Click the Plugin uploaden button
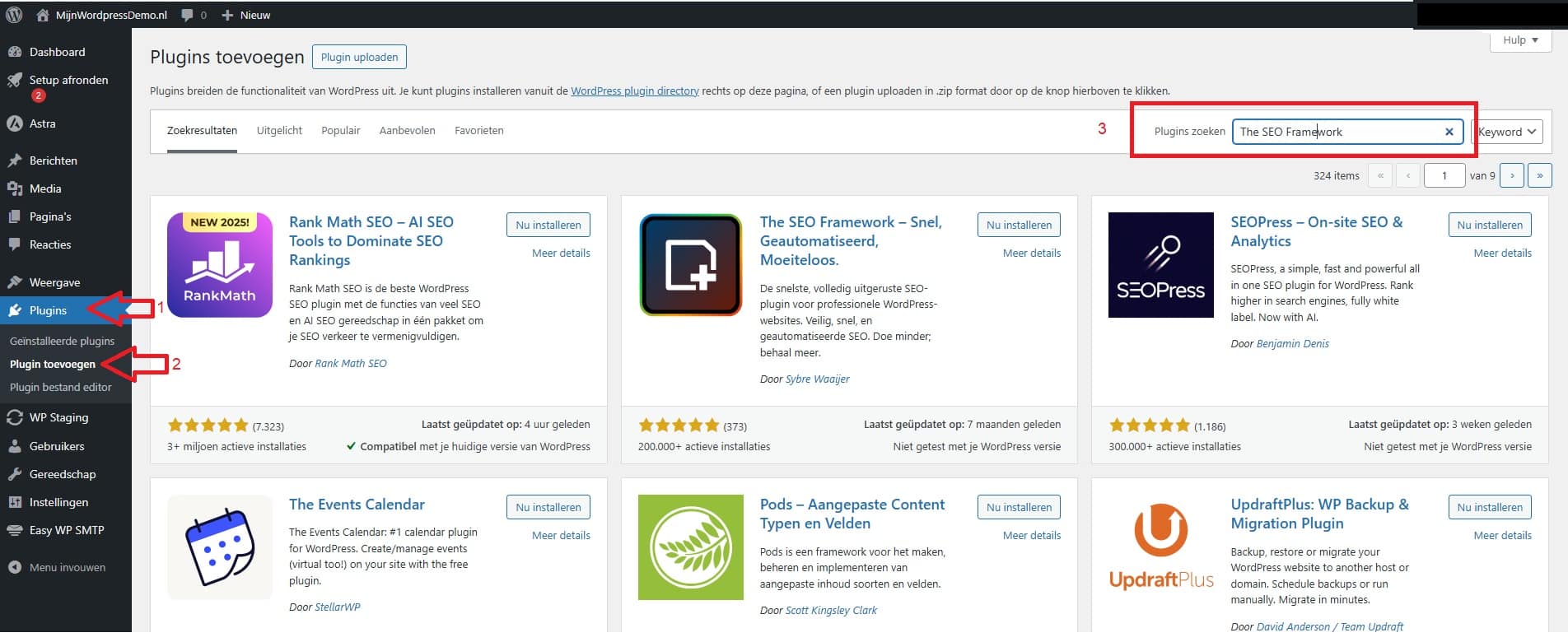Screen dimensions: 1568x642 (359, 57)
